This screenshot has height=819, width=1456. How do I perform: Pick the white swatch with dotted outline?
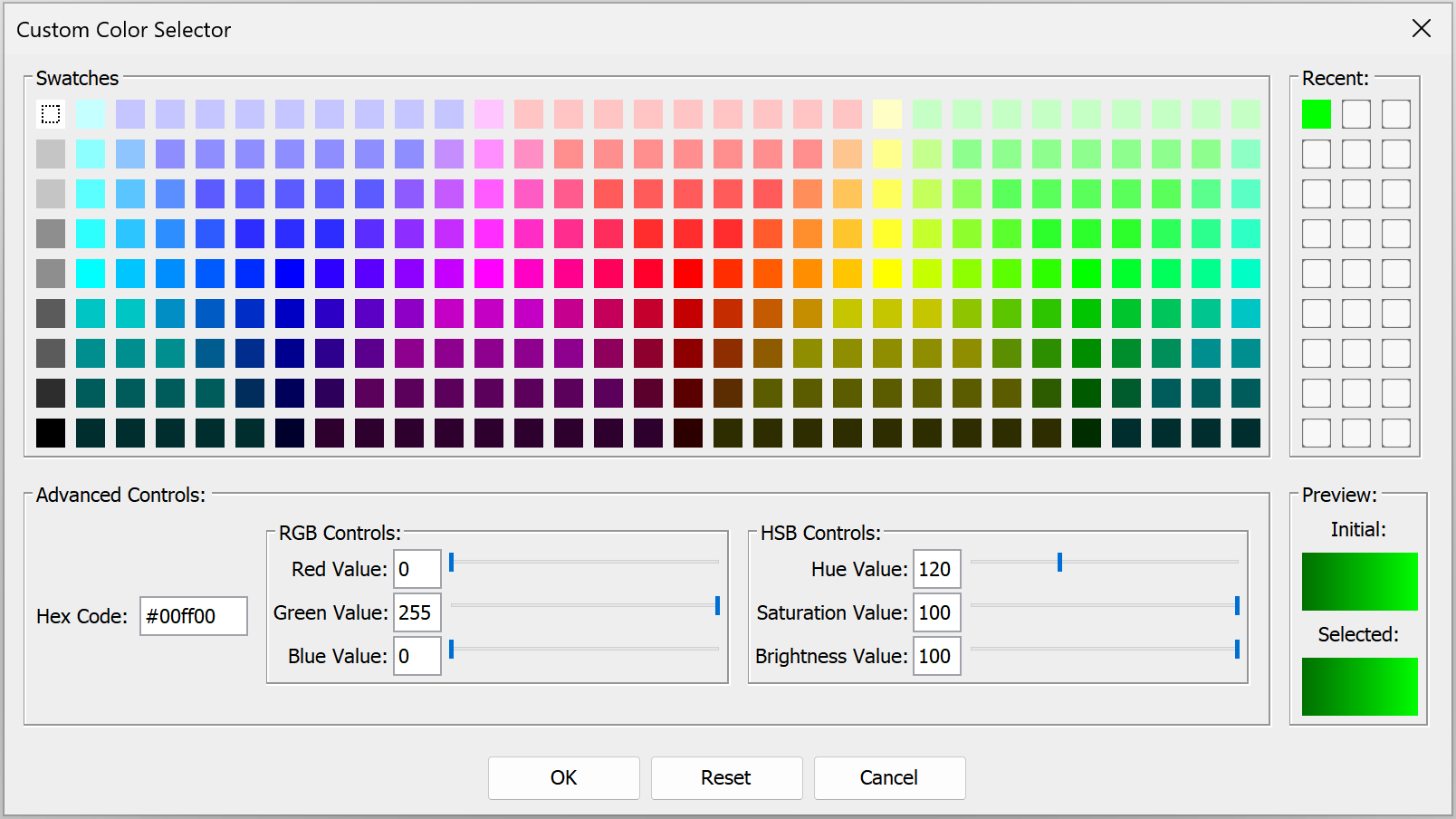(51, 114)
